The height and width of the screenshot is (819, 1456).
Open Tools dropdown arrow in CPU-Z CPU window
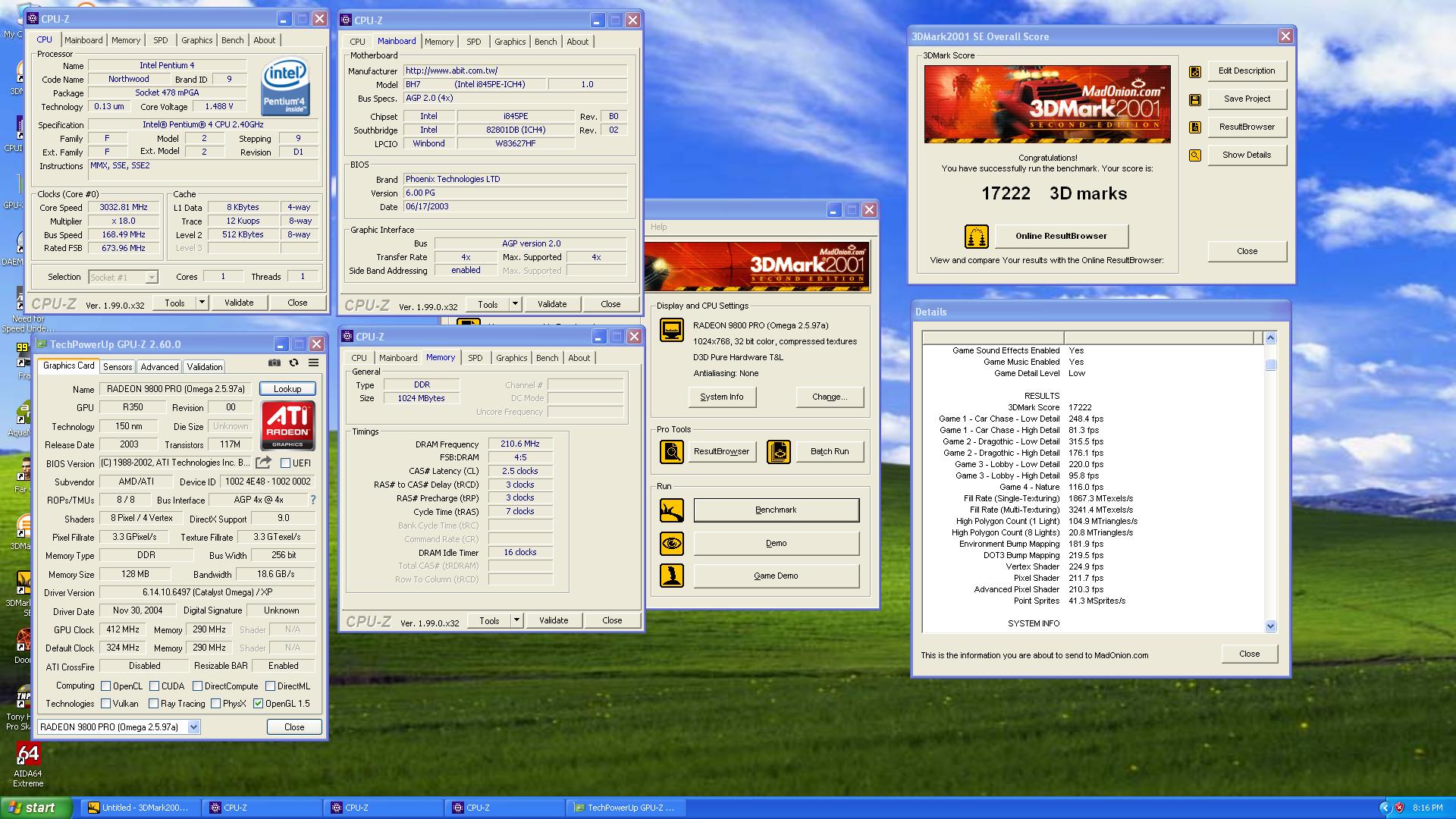pyautogui.click(x=202, y=303)
